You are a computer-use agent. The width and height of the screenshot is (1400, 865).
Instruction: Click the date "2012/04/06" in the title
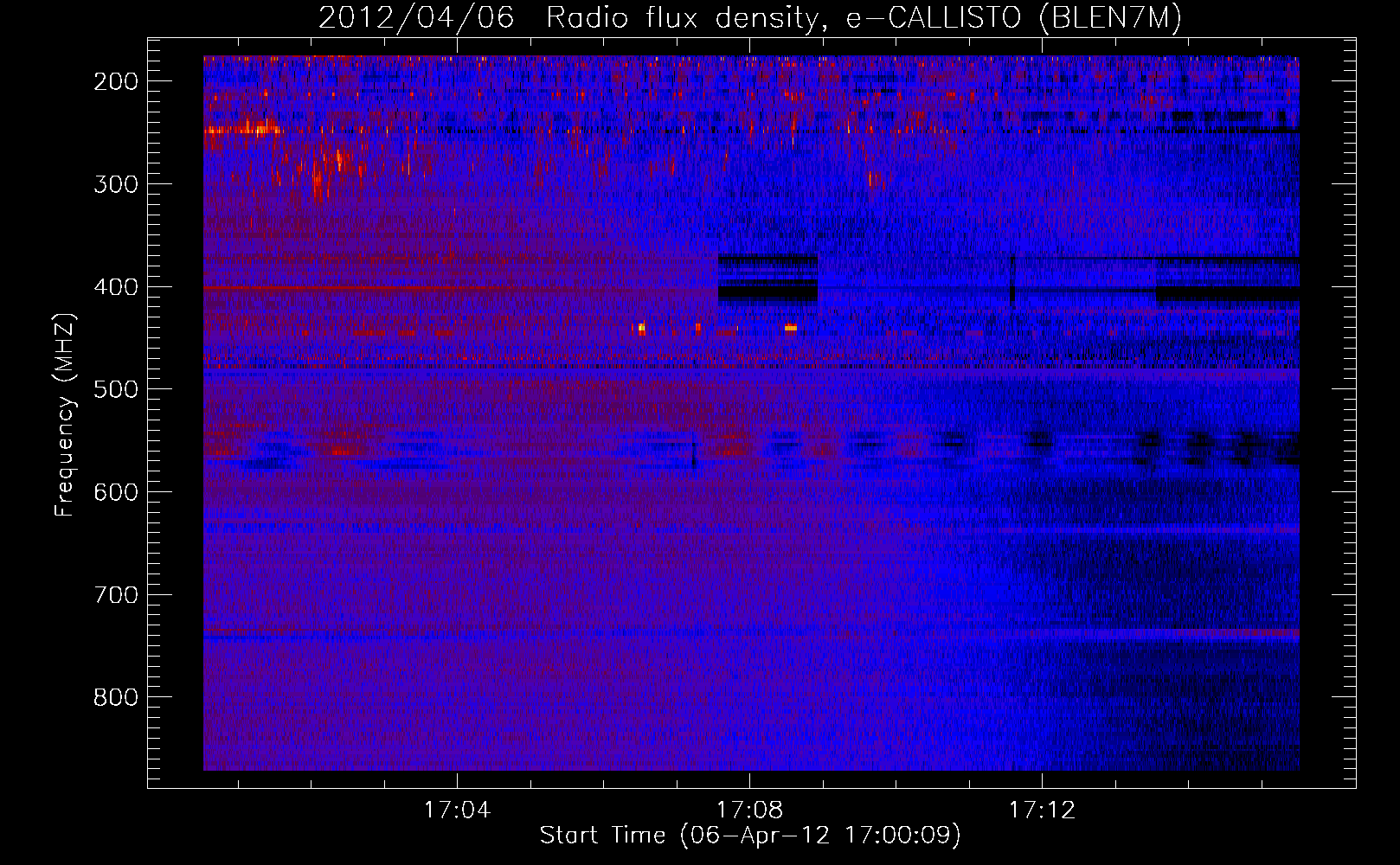[x=416, y=18]
